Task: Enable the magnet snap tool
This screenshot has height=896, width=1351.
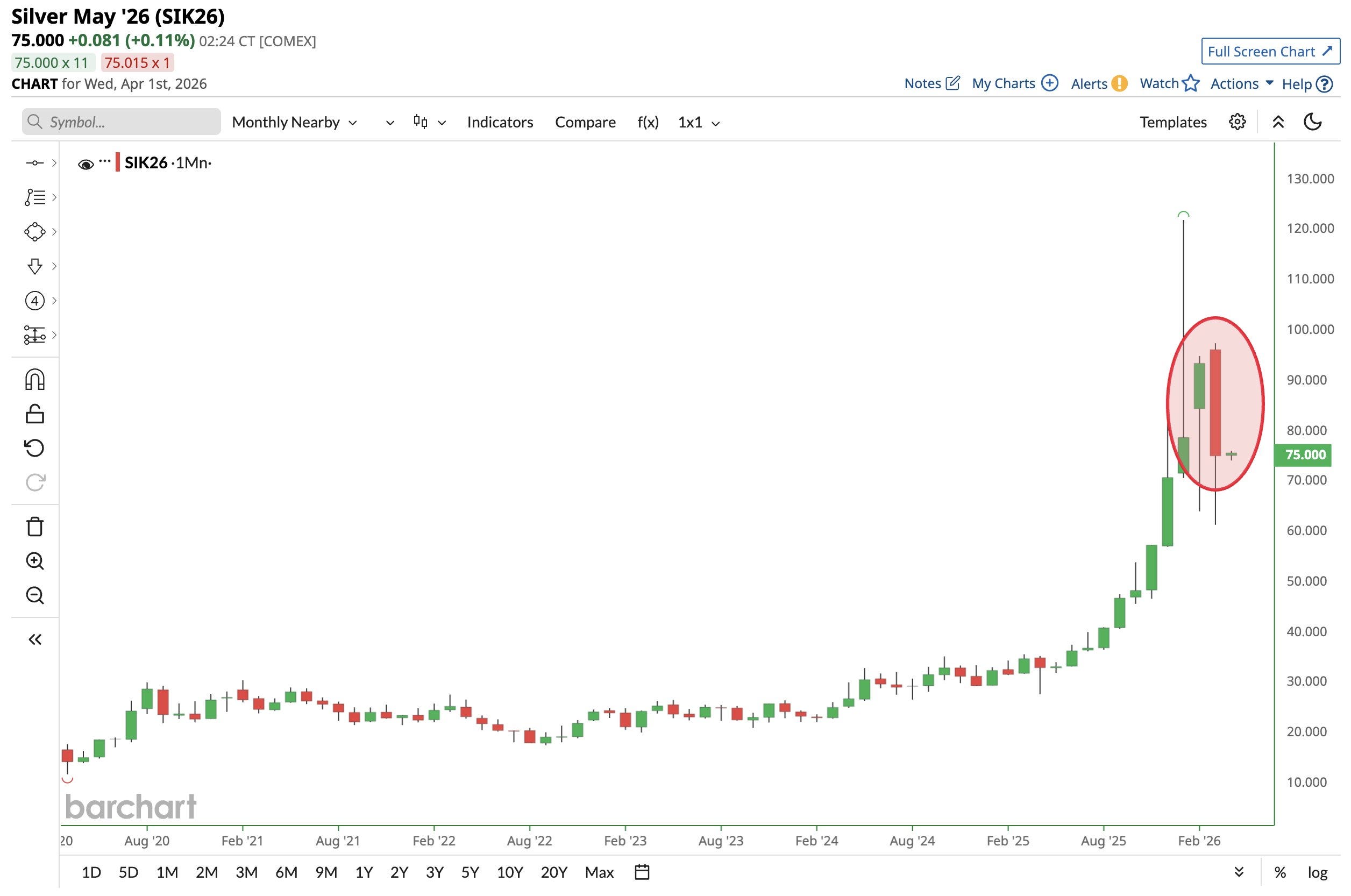Action: 35,380
